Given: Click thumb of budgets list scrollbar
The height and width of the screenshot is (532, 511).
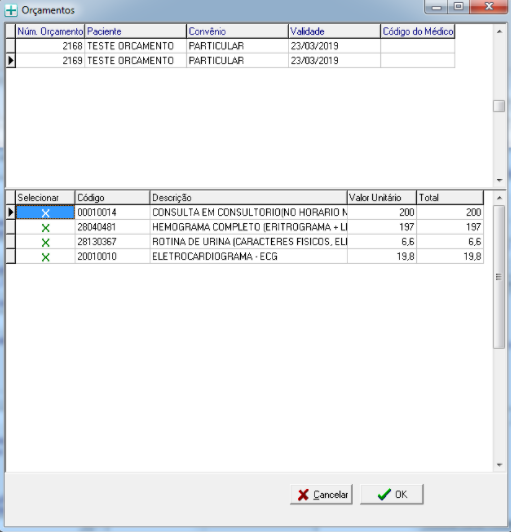Looking at the screenshot, I should click(x=499, y=106).
